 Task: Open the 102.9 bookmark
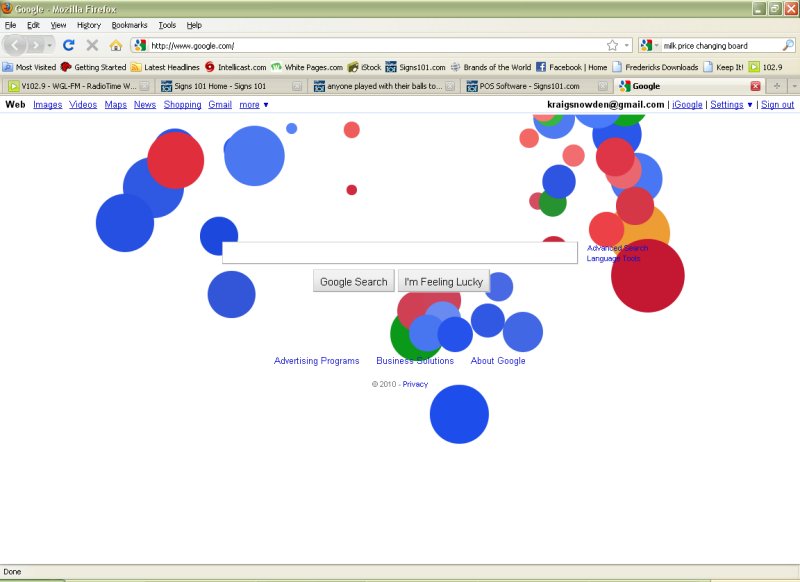766,67
